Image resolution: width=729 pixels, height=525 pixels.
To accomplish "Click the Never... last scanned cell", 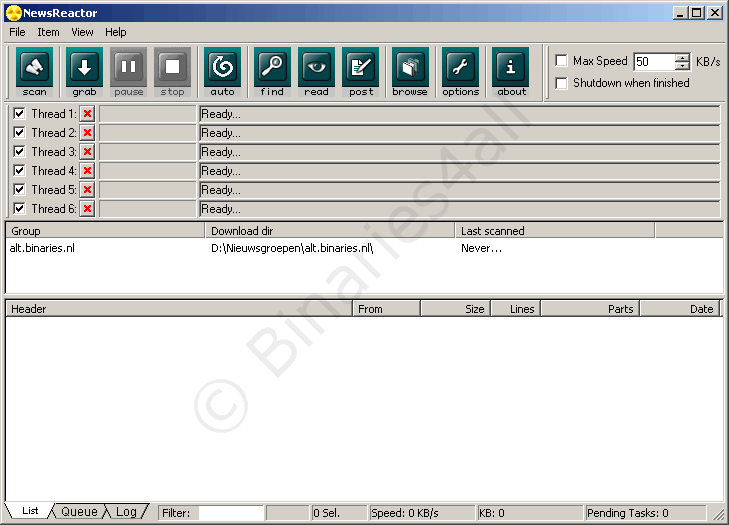I will [x=481, y=248].
